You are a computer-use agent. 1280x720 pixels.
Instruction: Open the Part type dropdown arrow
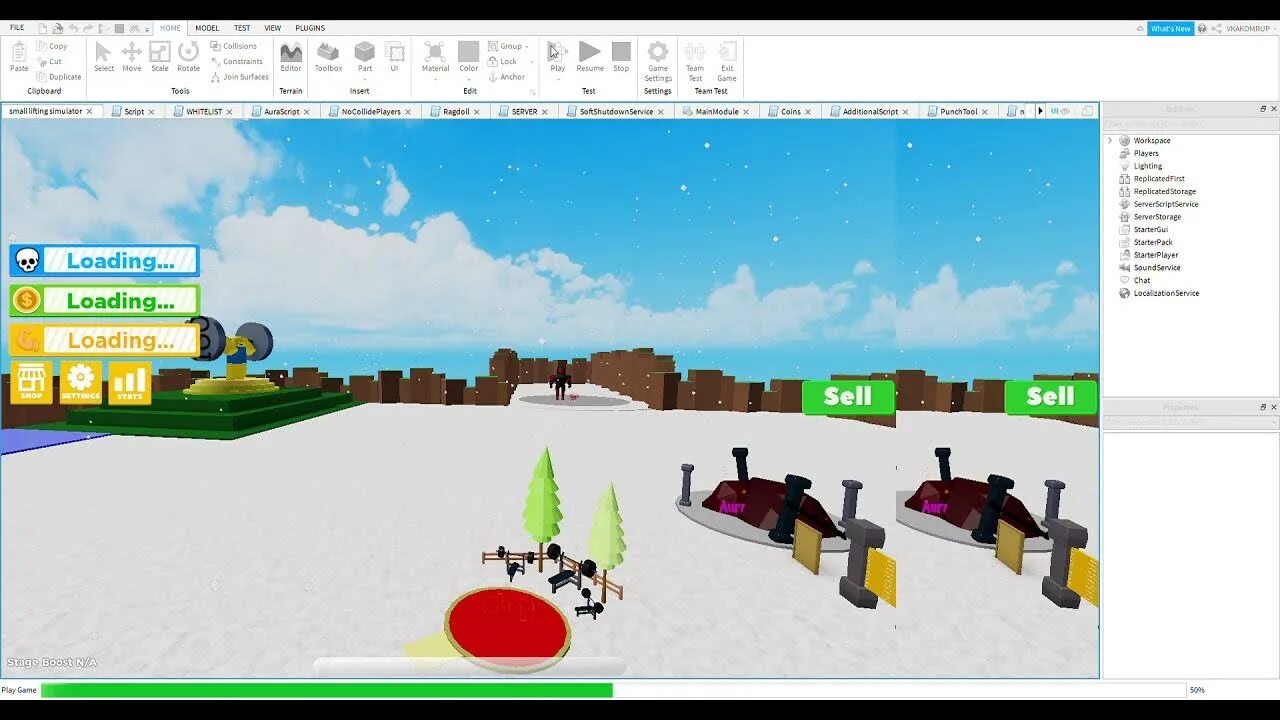tap(365, 78)
